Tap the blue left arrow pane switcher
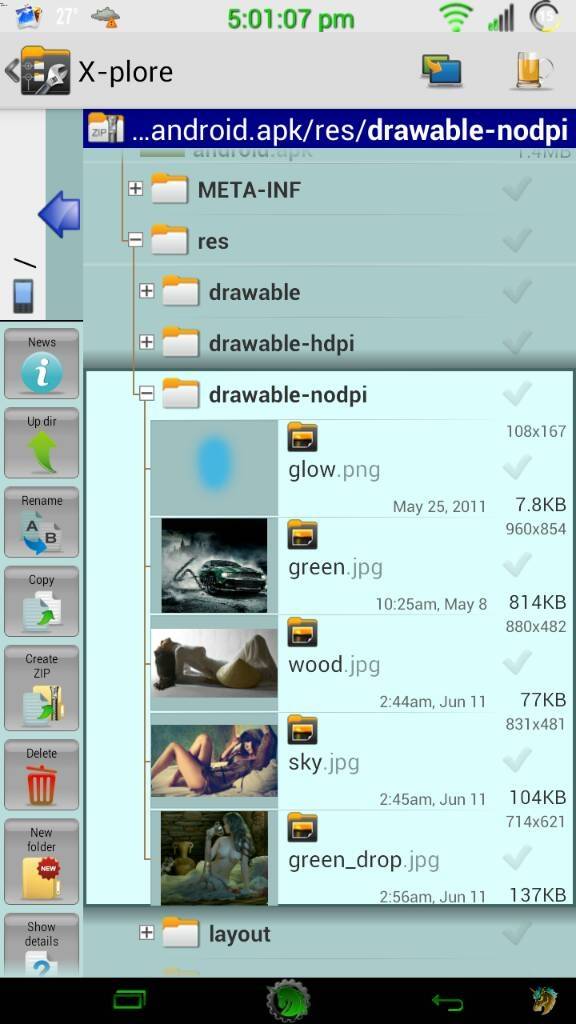Viewport: 576px width, 1024px height. (59, 214)
